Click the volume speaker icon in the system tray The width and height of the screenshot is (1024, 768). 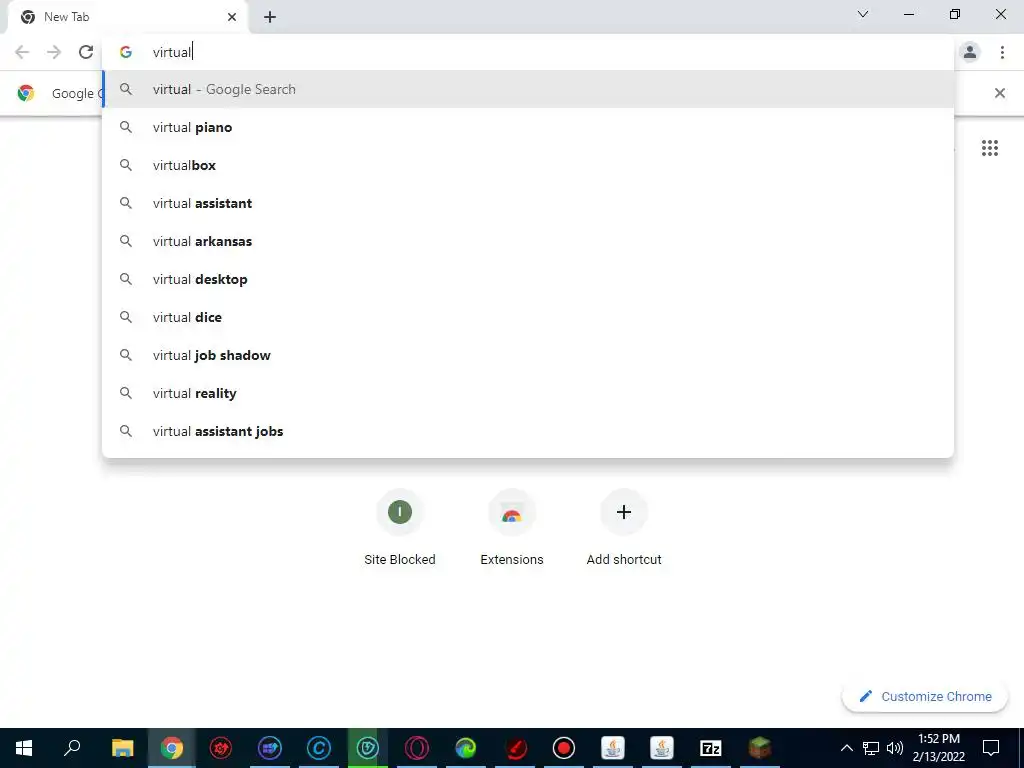pos(895,748)
